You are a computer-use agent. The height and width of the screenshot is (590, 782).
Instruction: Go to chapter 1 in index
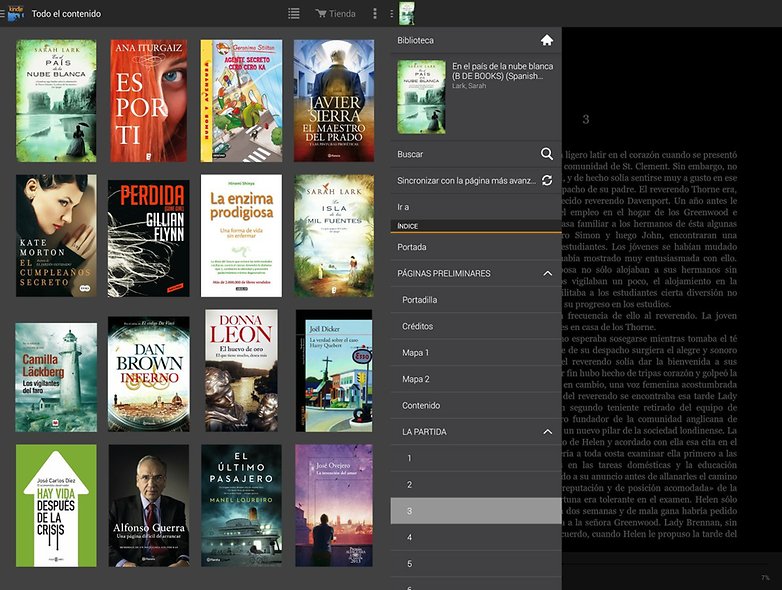[476, 458]
